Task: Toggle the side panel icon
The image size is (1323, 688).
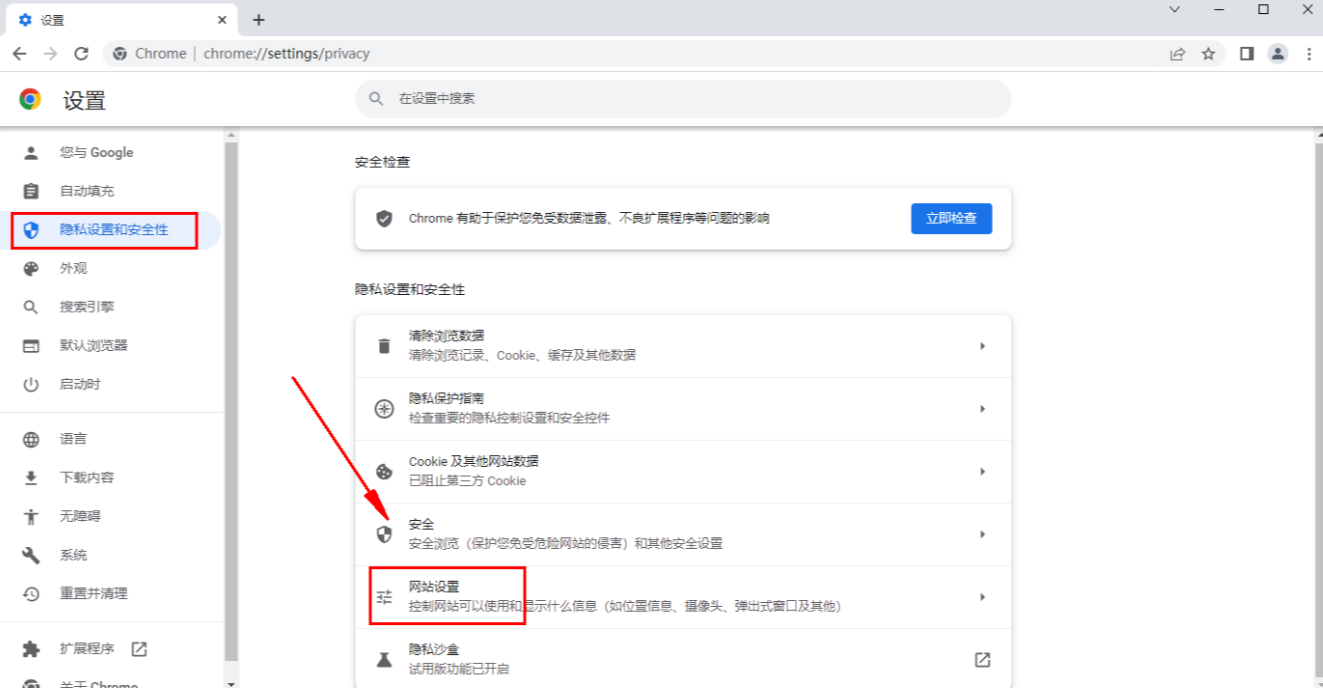Action: (x=1246, y=54)
